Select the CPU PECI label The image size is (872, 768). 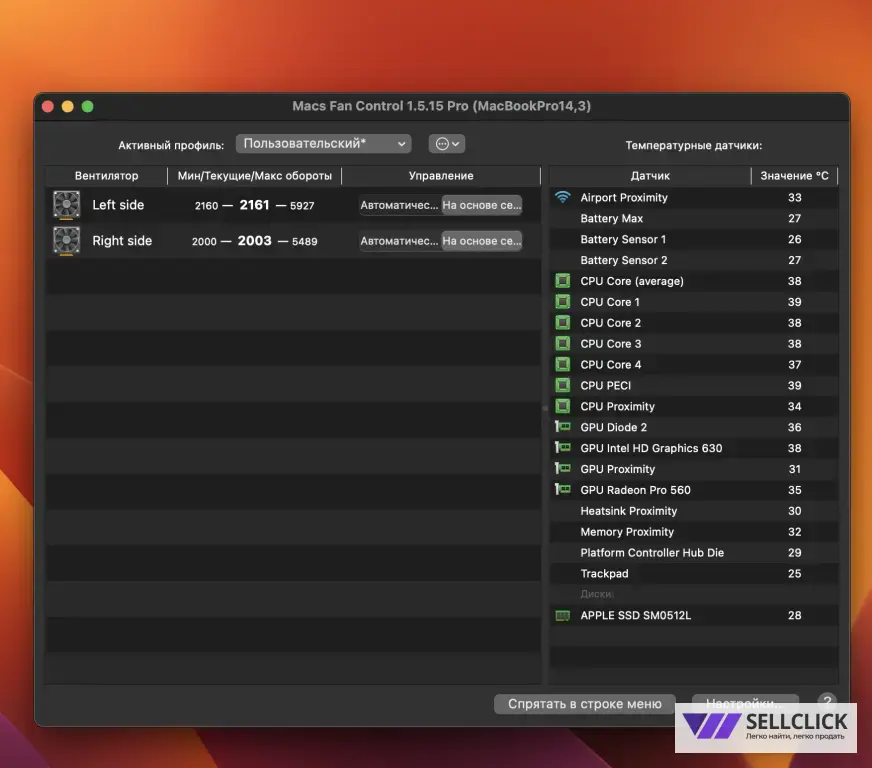click(x=606, y=385)
